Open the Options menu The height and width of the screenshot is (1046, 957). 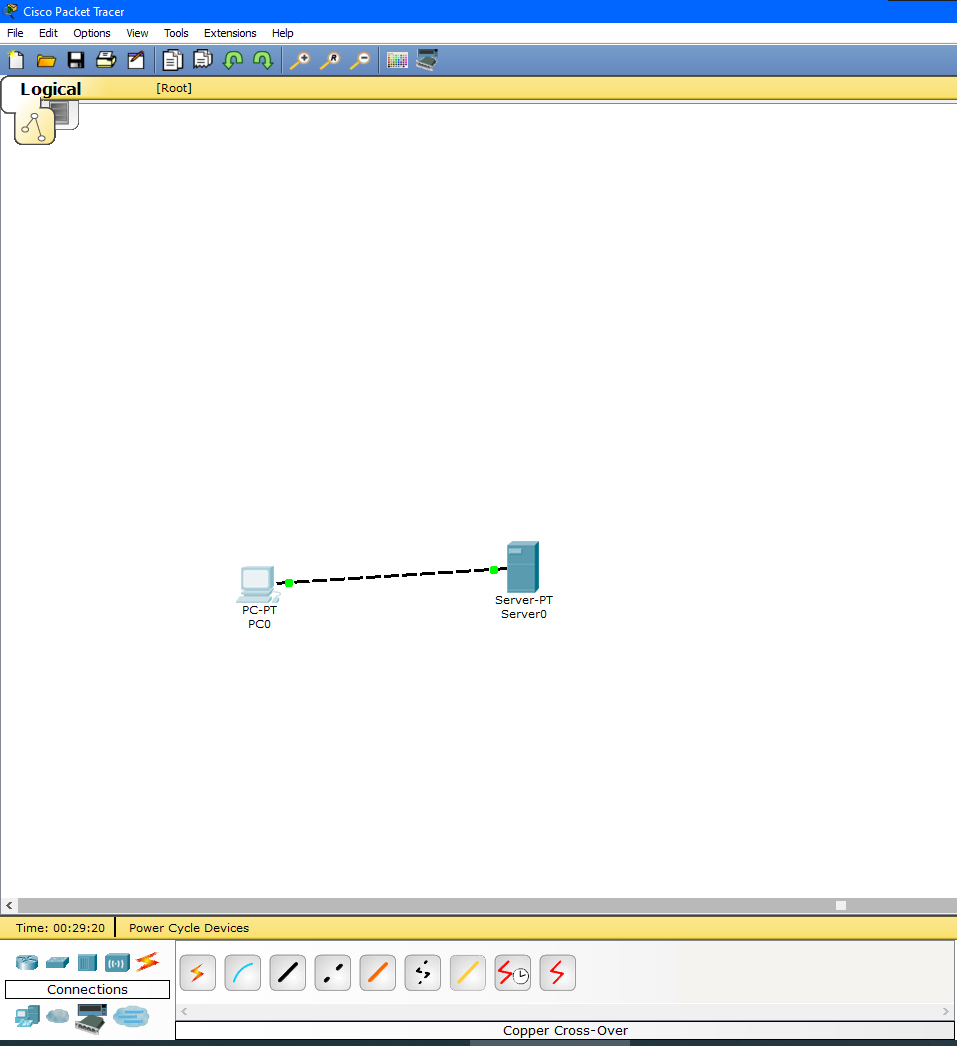tap(92, 33)
